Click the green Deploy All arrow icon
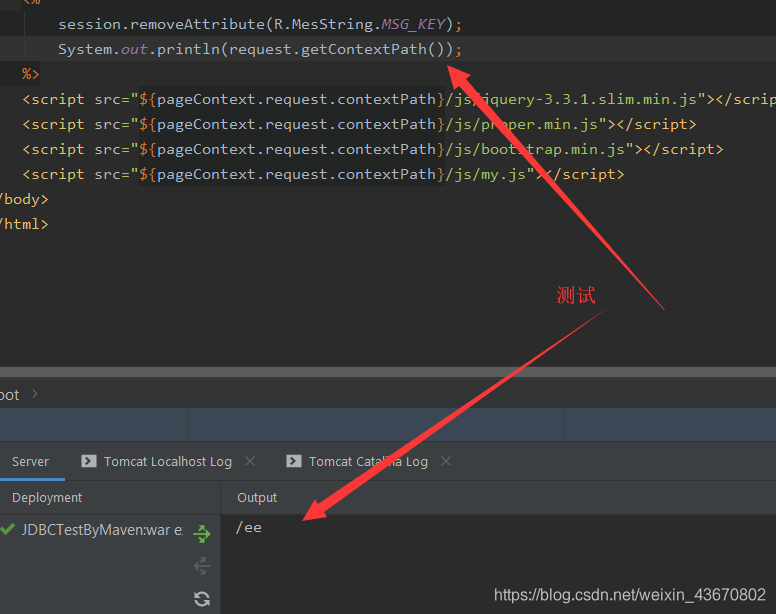Image resolution: width=776 pixels, height=614 pixels. (x=202, y=533)
